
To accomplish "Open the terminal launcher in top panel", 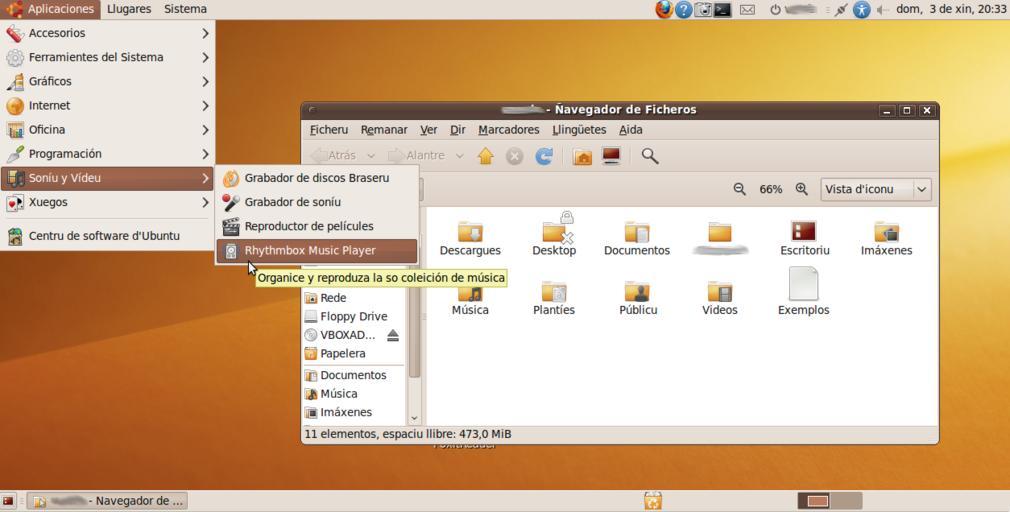I will (x=722, y=9).
